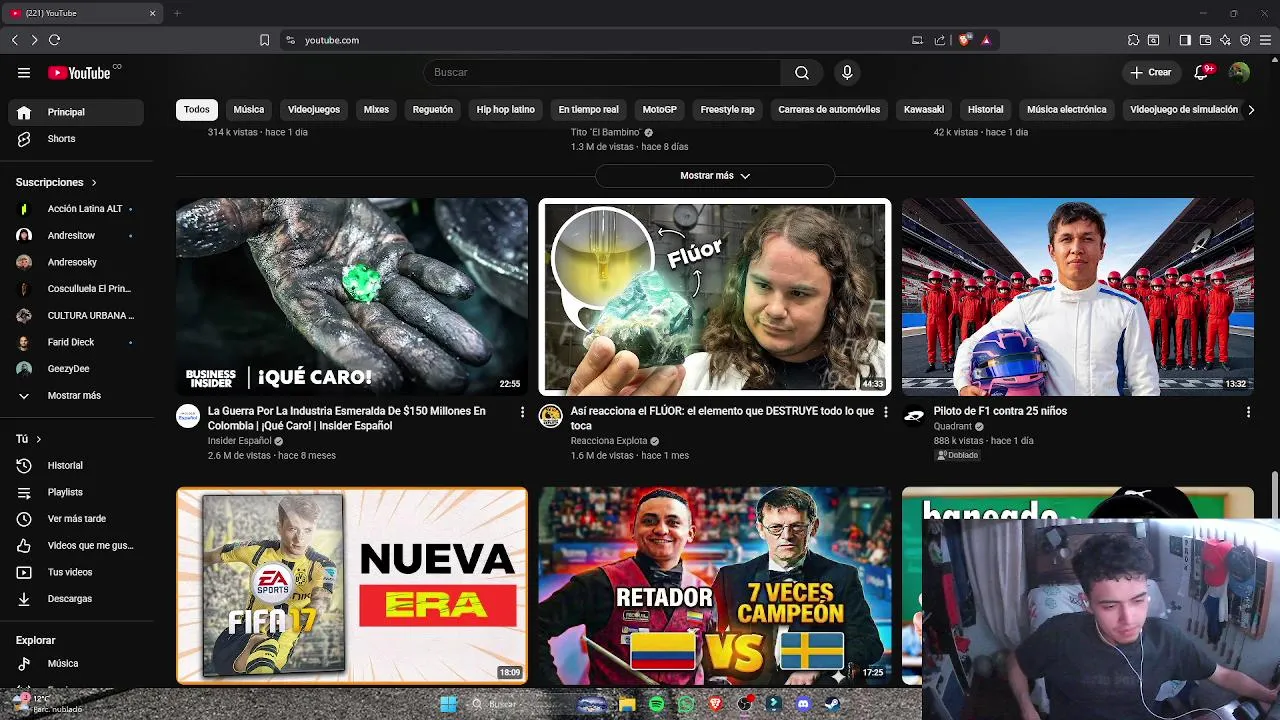This screenshot has width=1280, height=720.
Task: Open File Explorer from the taskbar
Action: coord(627,704)
